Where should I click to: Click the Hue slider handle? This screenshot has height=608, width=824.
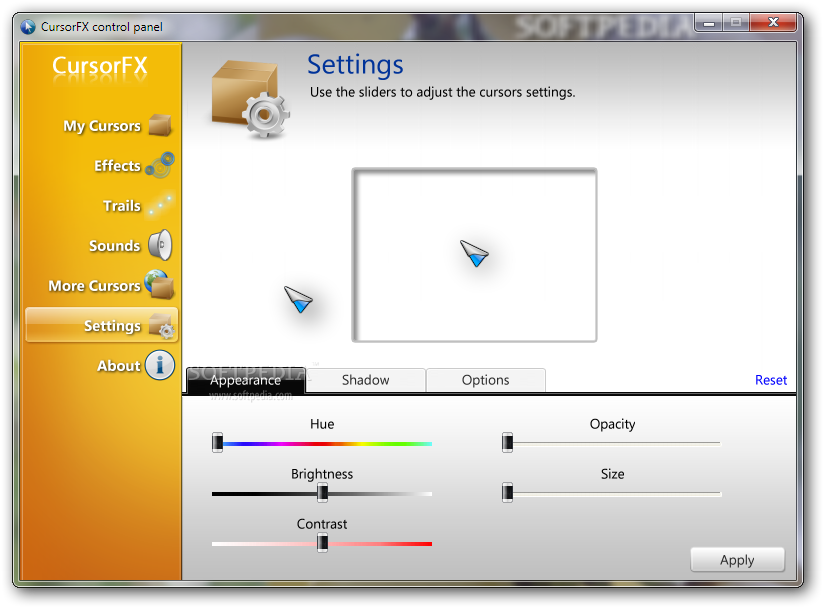217,442
